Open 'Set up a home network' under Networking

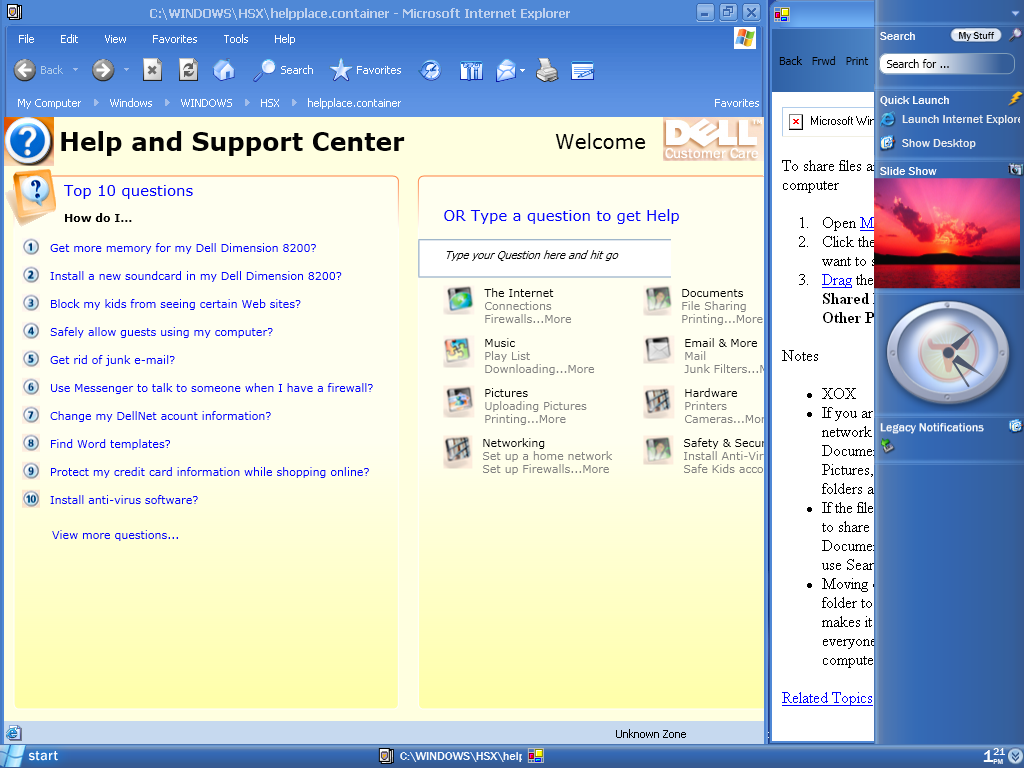click(547, 456)
